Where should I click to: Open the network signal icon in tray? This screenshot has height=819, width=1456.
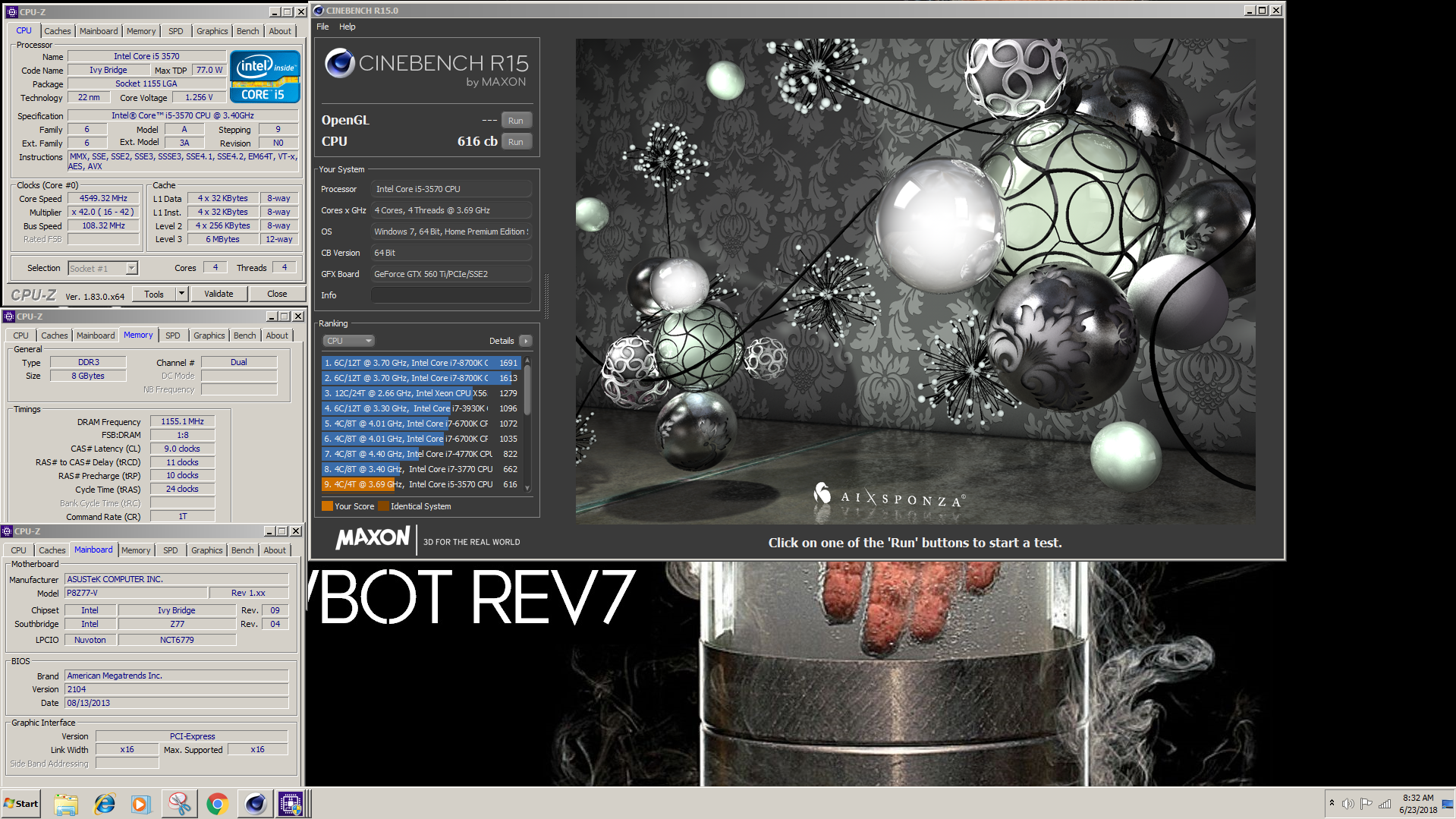coord(1385,804)
